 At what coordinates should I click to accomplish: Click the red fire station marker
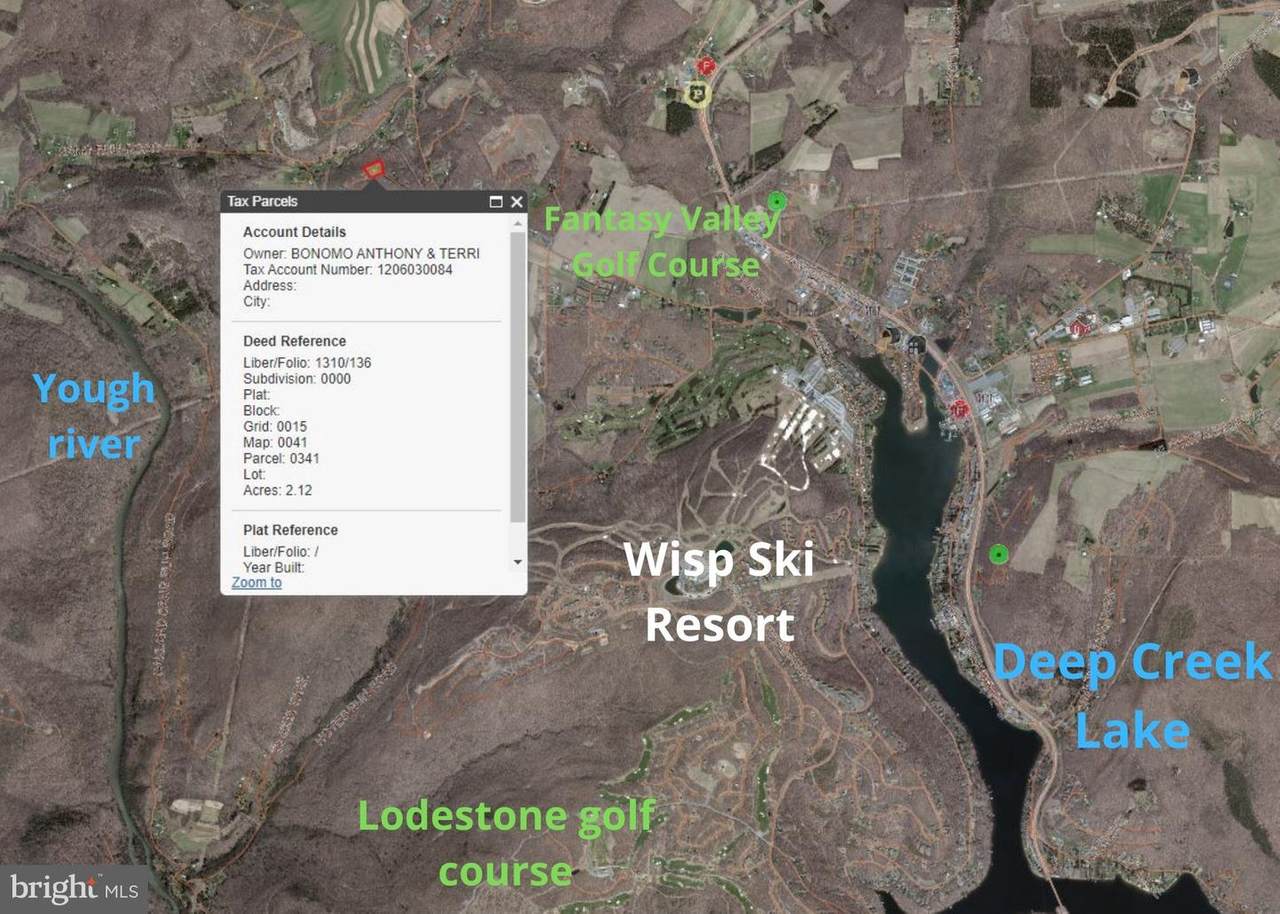pyautogui.click(x=706, y=66)
